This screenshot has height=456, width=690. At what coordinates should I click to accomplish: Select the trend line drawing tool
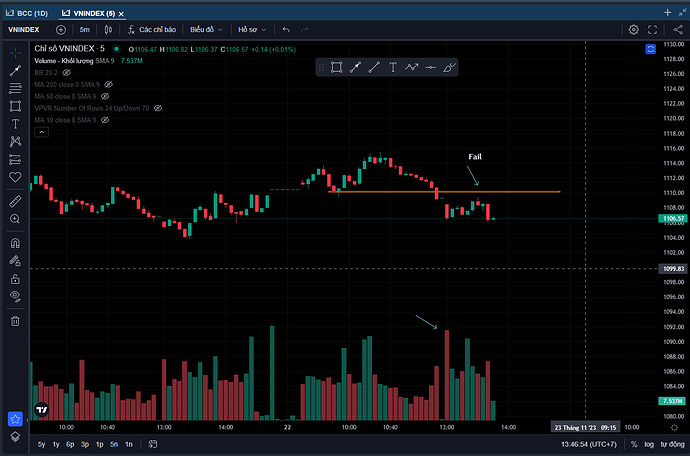15,70
